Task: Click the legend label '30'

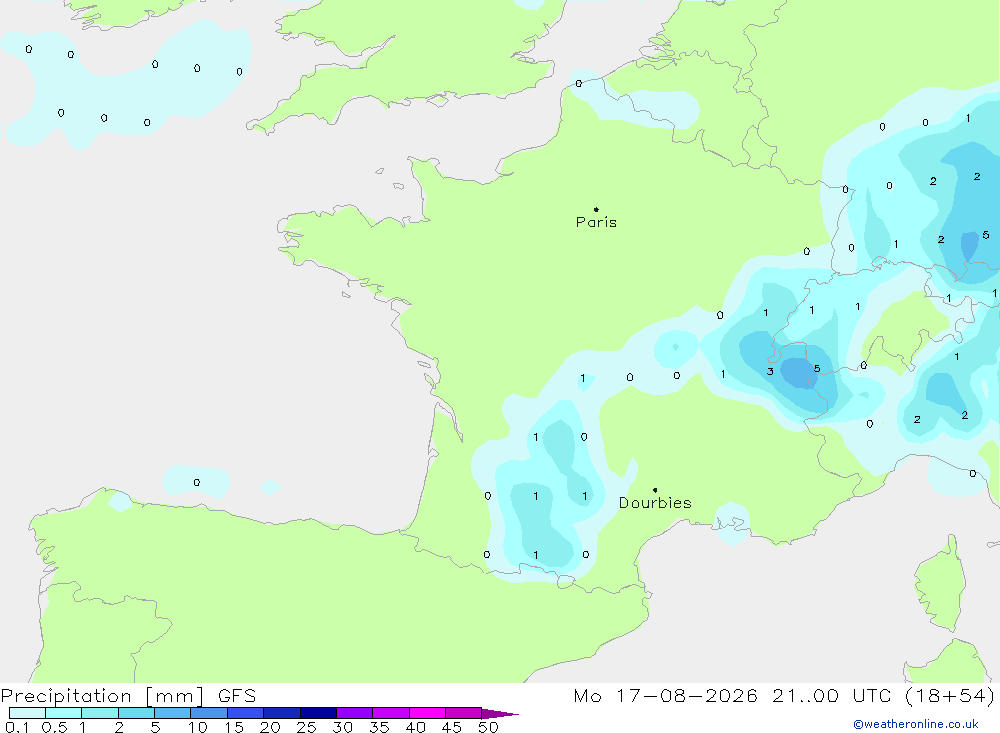Action: (x=343, y=727)
